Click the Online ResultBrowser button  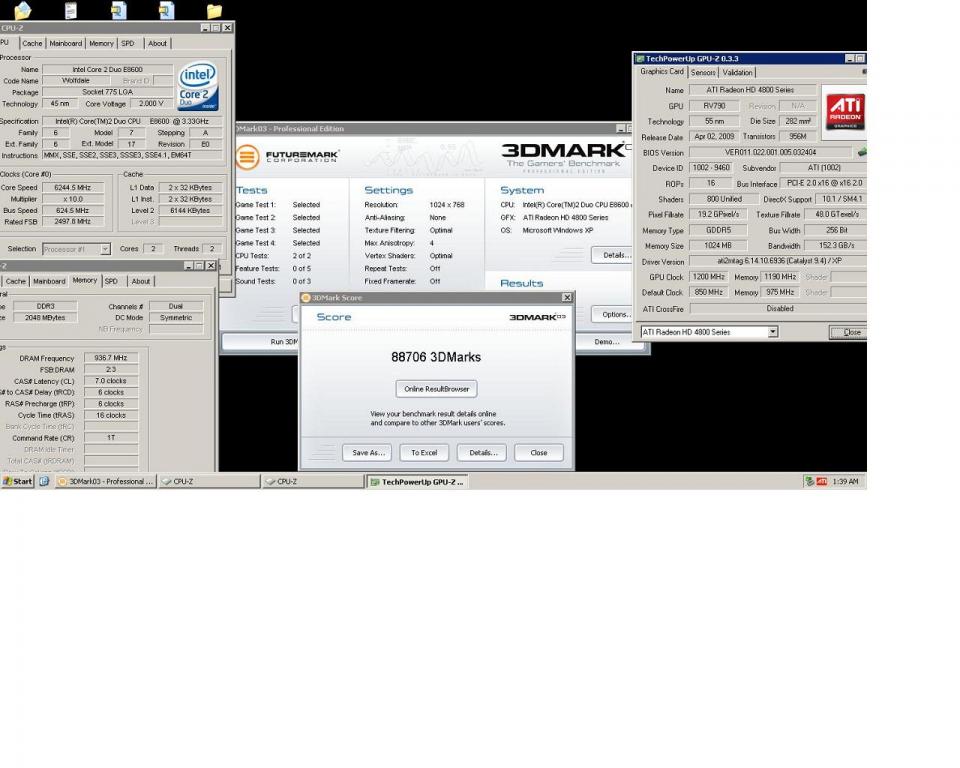437,389
